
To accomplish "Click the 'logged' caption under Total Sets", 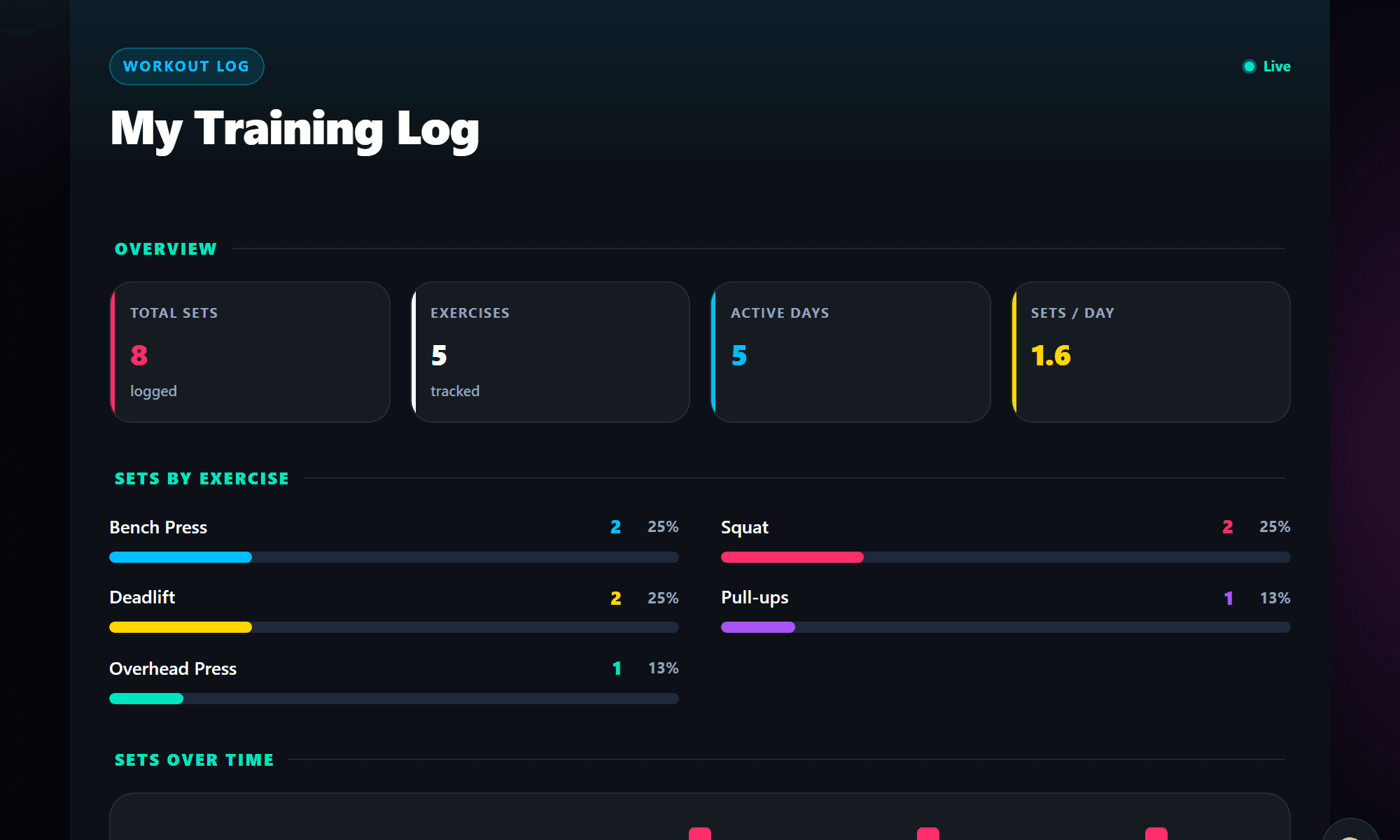I will pos(153,391).
